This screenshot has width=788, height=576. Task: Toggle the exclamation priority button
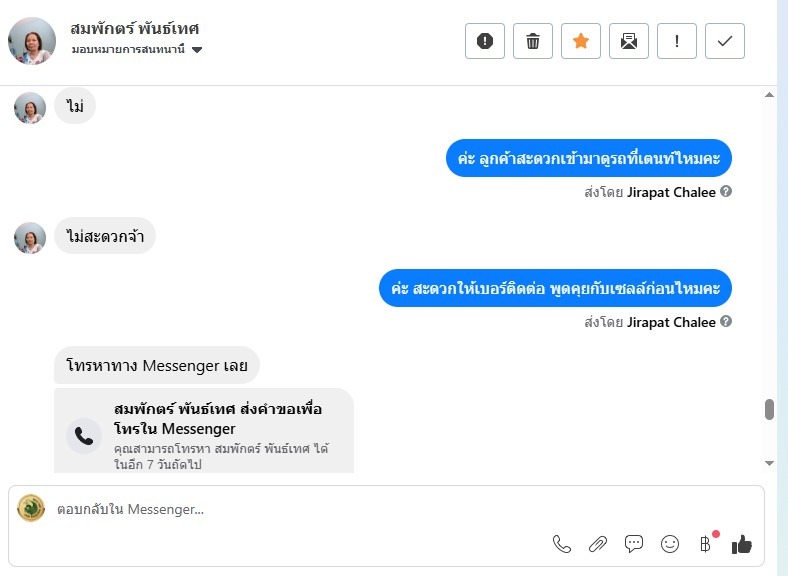pyautogui.click(x=677, y=41)
